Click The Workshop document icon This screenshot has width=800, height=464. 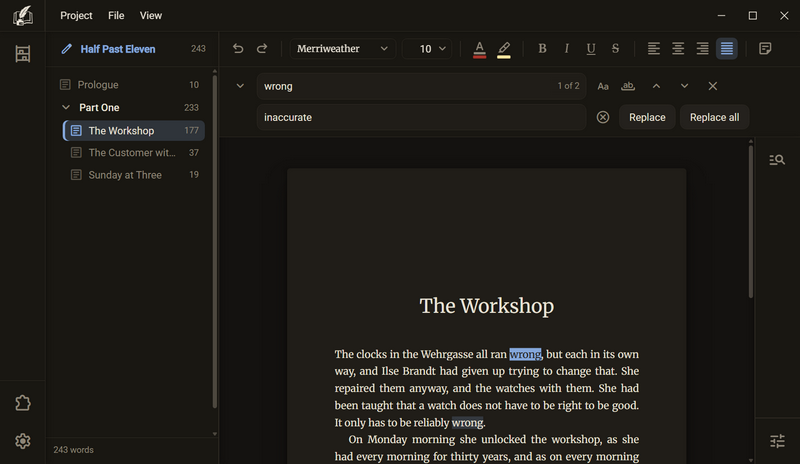[x=76, y=131]
